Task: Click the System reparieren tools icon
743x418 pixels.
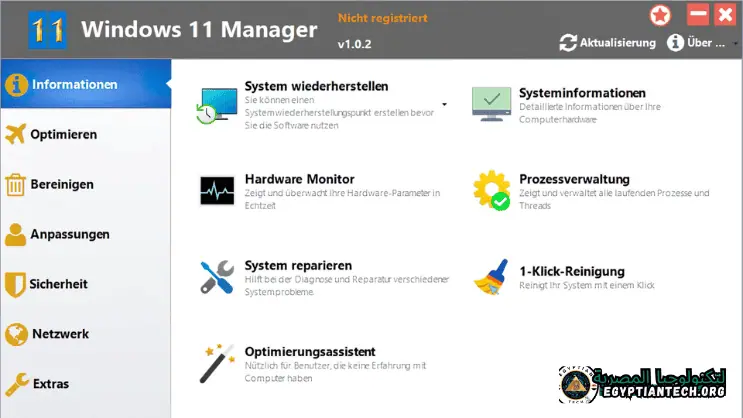Action: [217, 277]
